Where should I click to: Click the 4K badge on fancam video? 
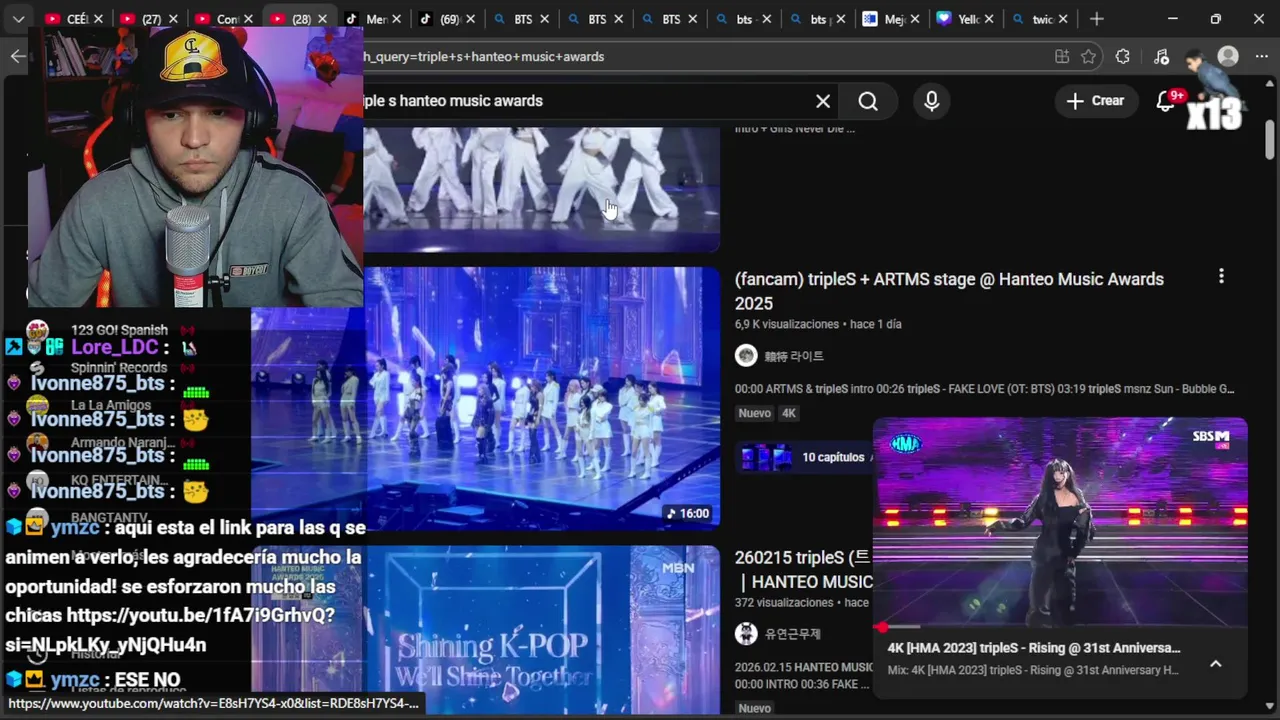click(789, 413)
